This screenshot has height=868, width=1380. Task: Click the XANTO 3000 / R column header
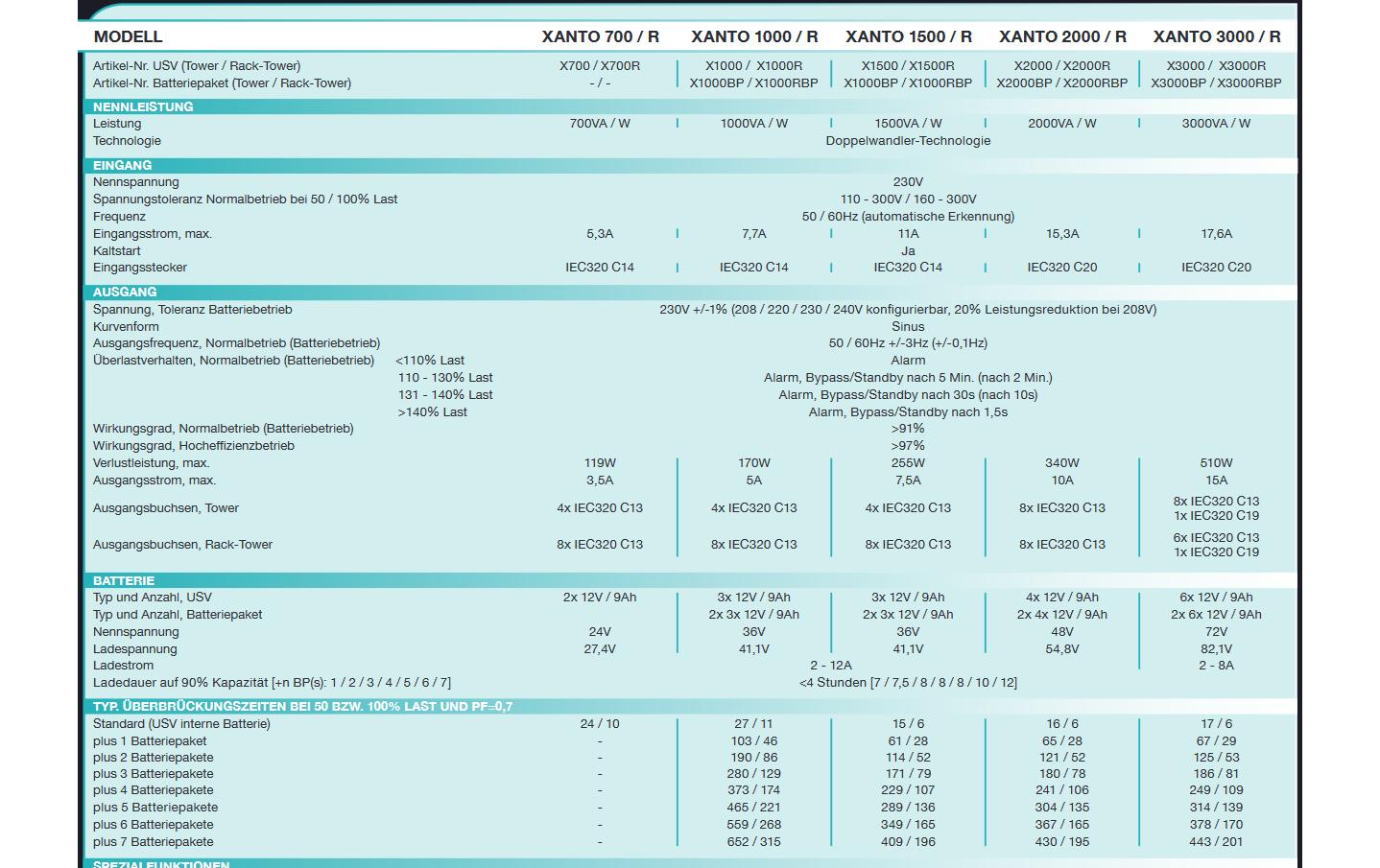point(1217,36)
